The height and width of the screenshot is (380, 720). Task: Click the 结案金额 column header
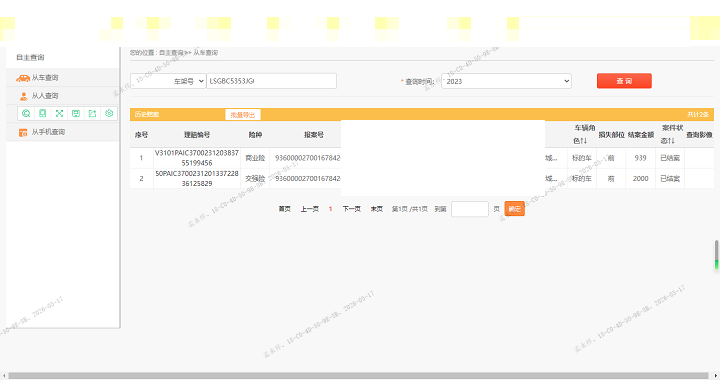tap(641, 135)
